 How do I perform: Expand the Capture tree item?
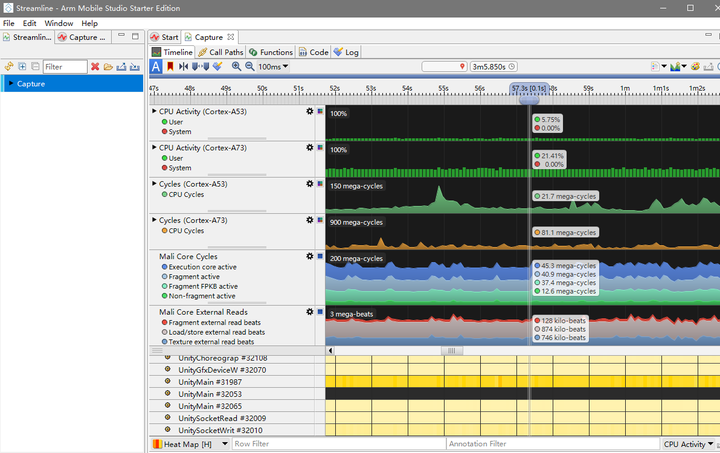[10, 84]
